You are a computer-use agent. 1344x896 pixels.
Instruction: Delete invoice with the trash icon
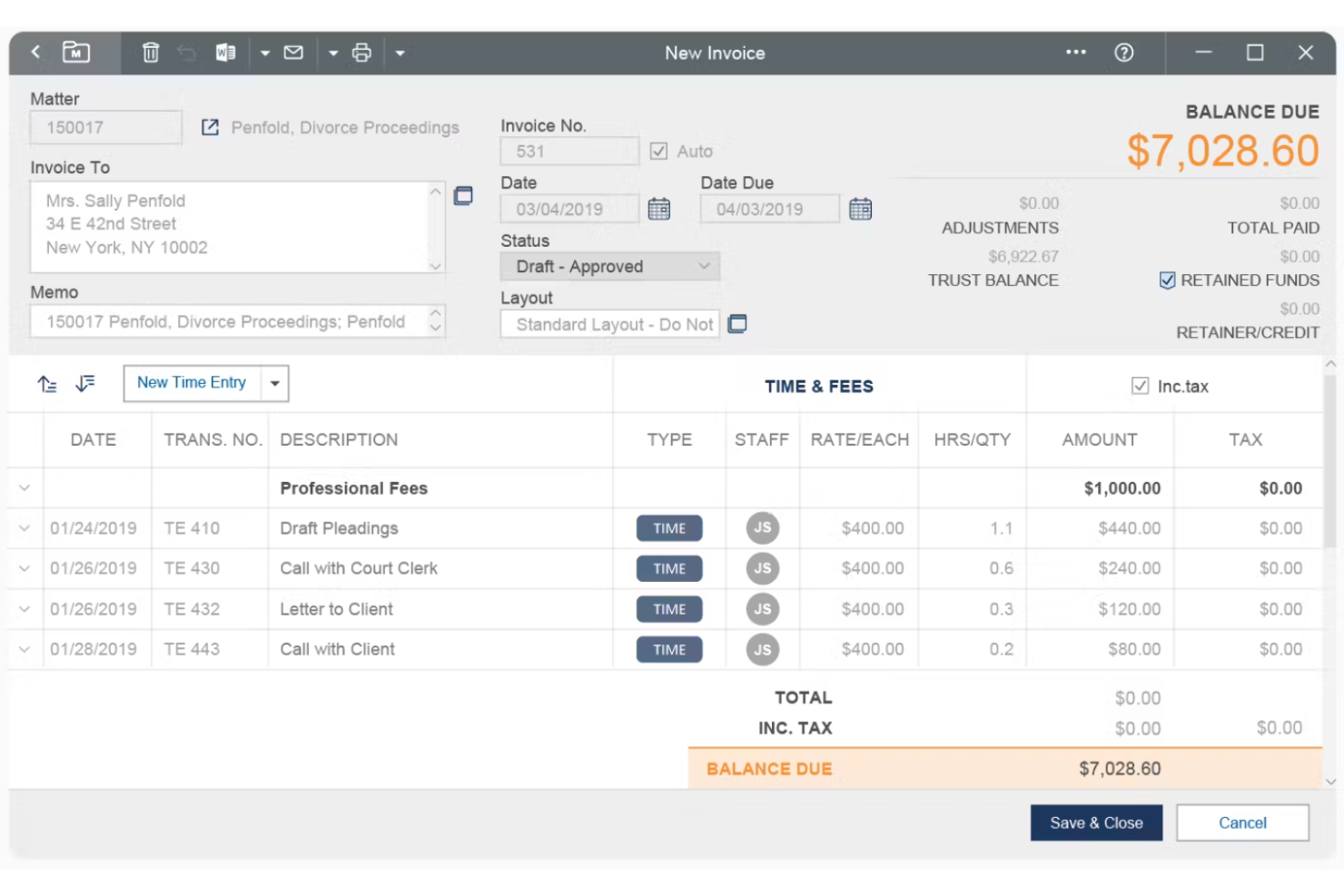click(x=151, y=53)
